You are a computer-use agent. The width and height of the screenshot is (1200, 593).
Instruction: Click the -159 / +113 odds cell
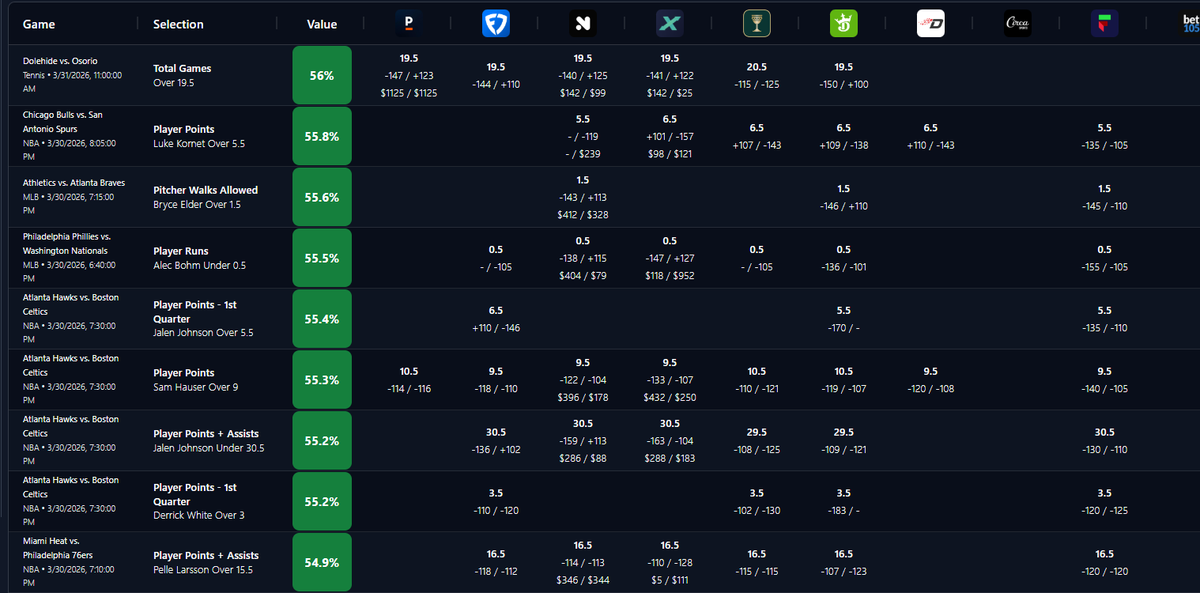pyautogui.click(x=583, y=441)
